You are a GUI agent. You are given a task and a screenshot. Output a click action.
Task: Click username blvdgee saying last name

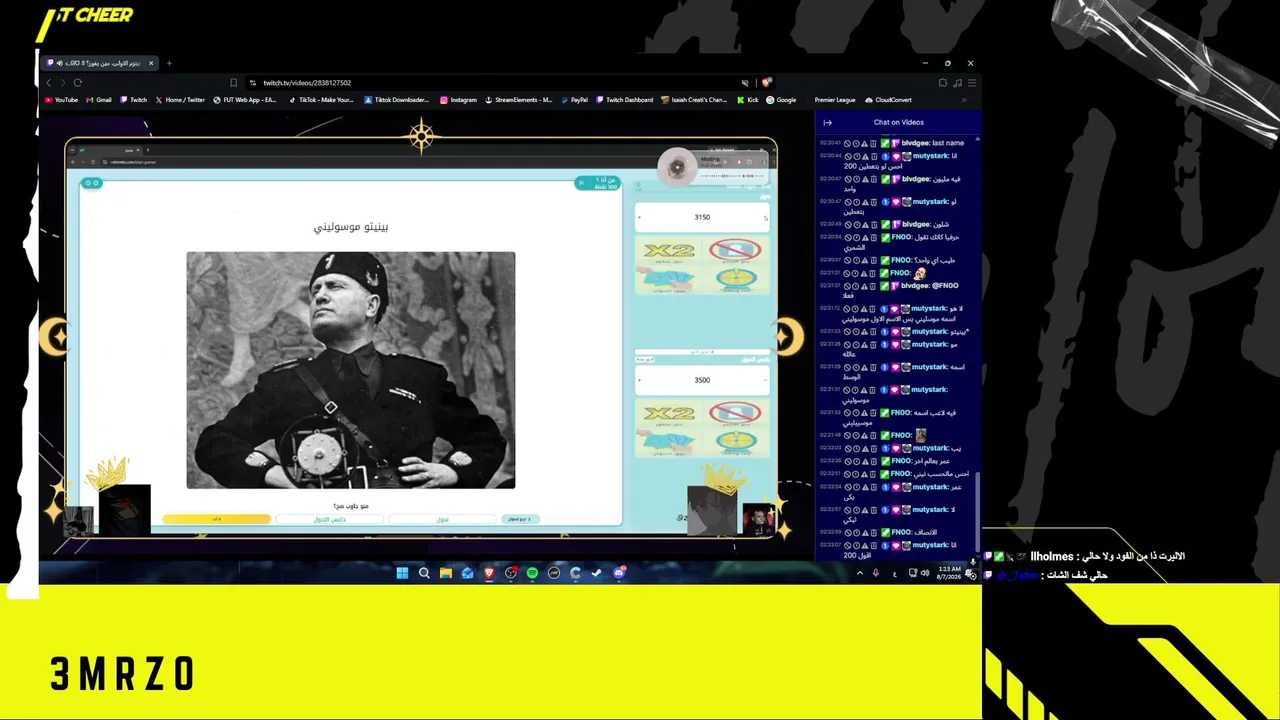click(915, 143)
